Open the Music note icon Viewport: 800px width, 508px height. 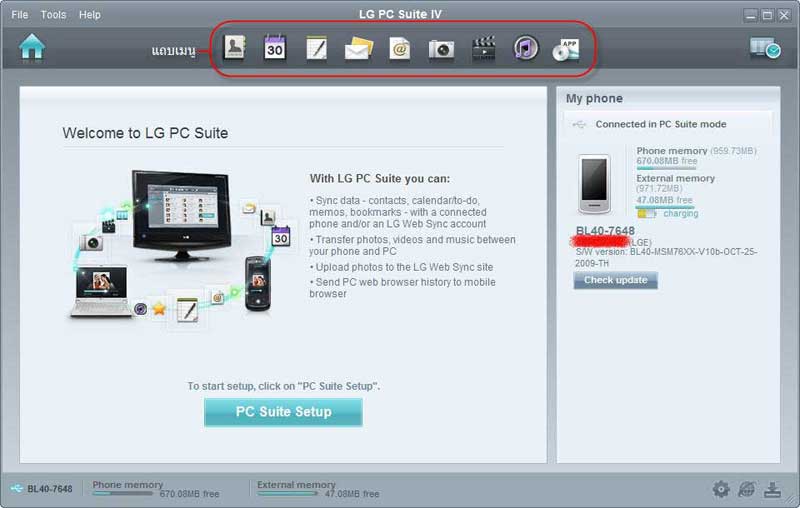525,48
